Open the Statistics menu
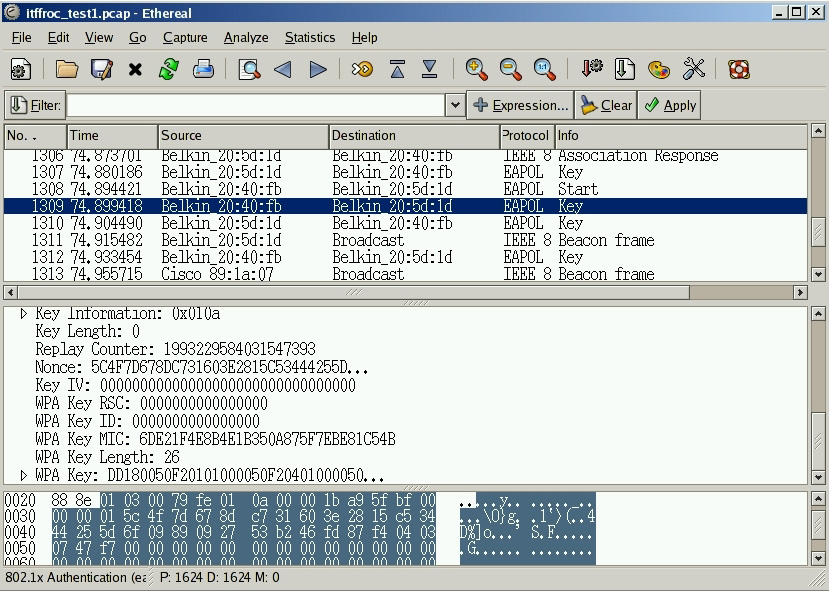This screenshot has width=829, height=591. (x=310, y=37)
